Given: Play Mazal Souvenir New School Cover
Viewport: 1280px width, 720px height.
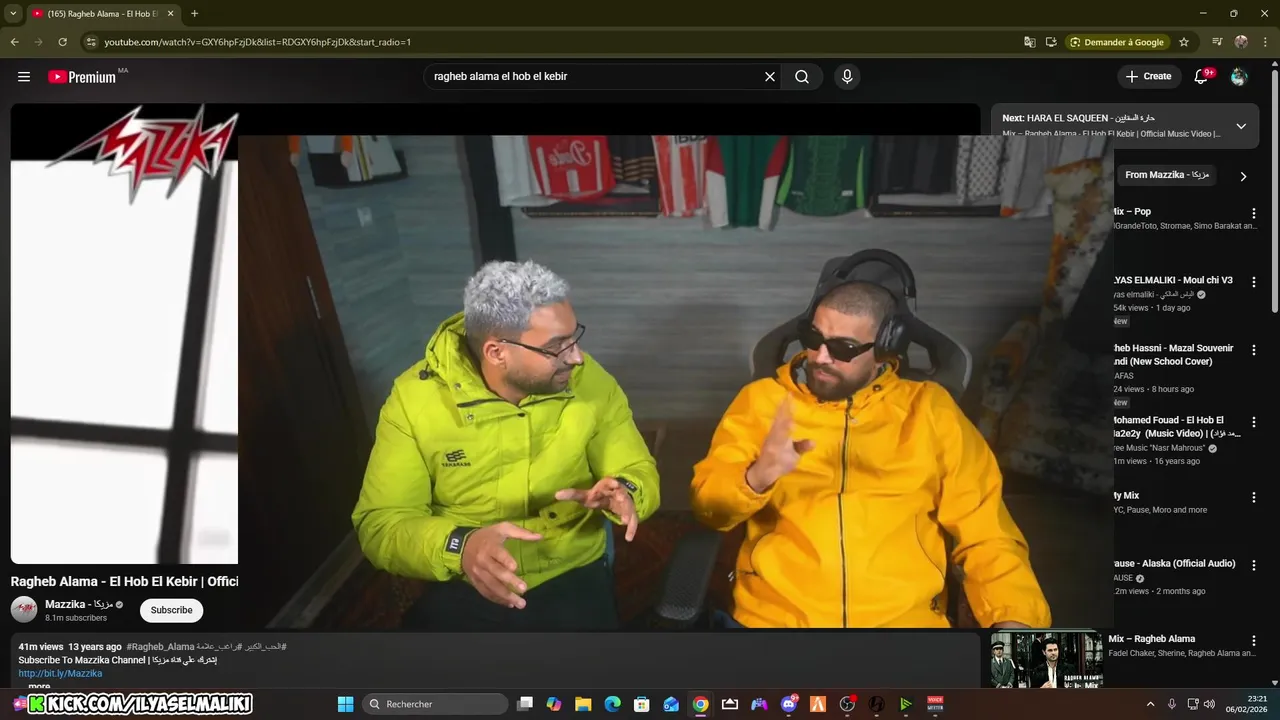Looking at the screenshot, I should click(x=1173, y=355).
